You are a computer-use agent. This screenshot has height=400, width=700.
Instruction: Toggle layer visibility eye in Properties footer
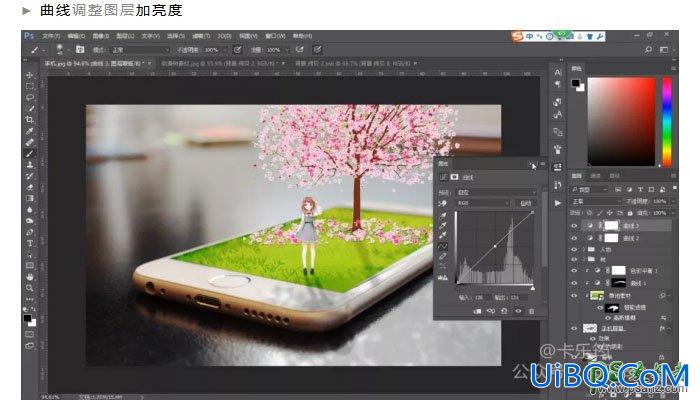click(x=518, y=311)
